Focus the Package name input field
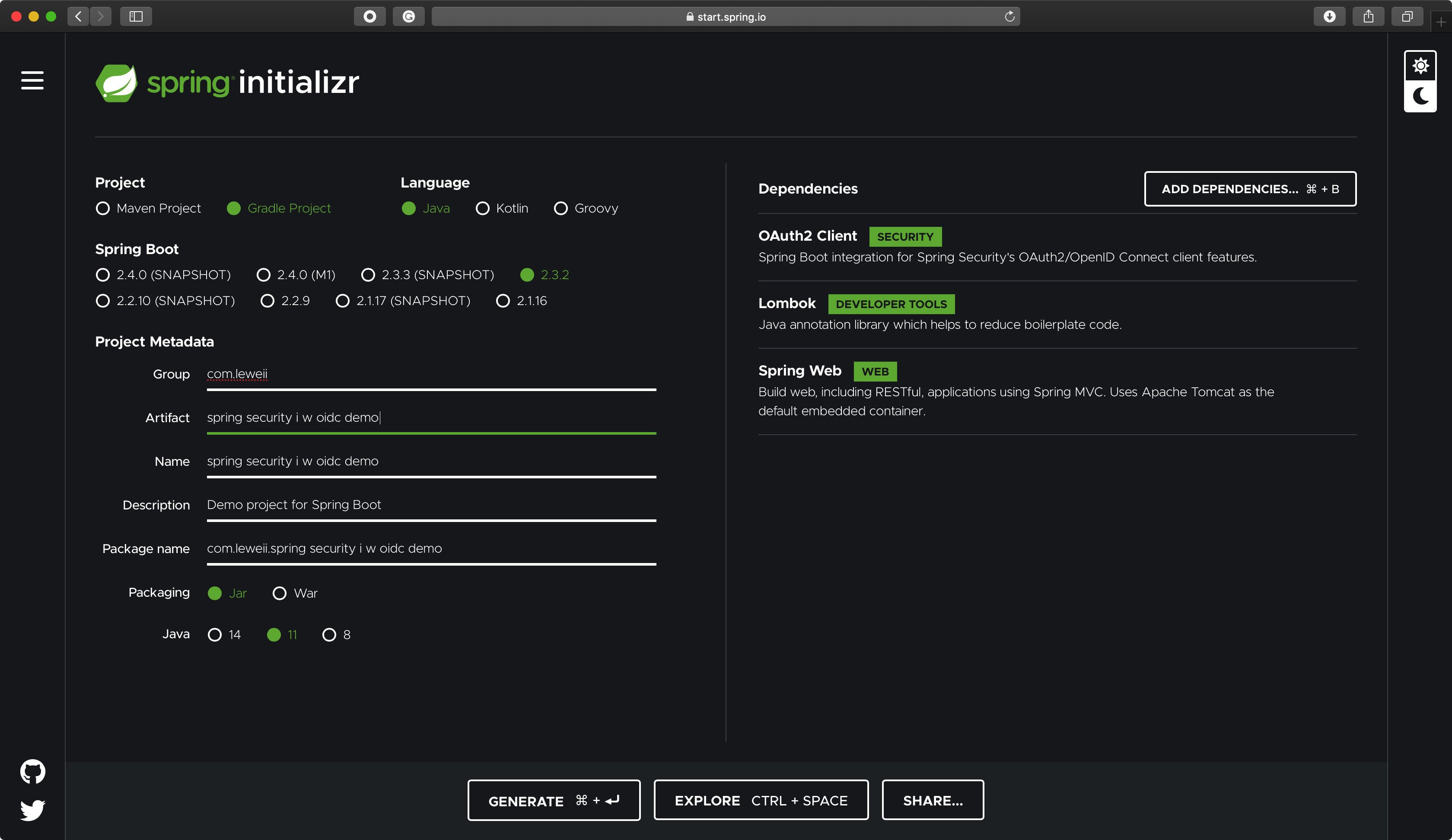Screen dimensions: 1452x840 click(x=431, y=550)
